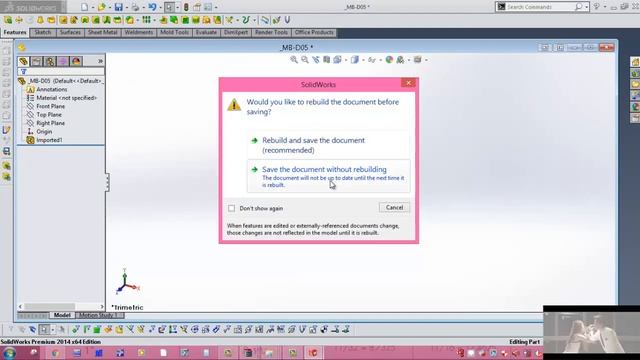Screen dimensions: 640x360
Task: Click the Help question mark icon
Action: click(x=596, y=7)
